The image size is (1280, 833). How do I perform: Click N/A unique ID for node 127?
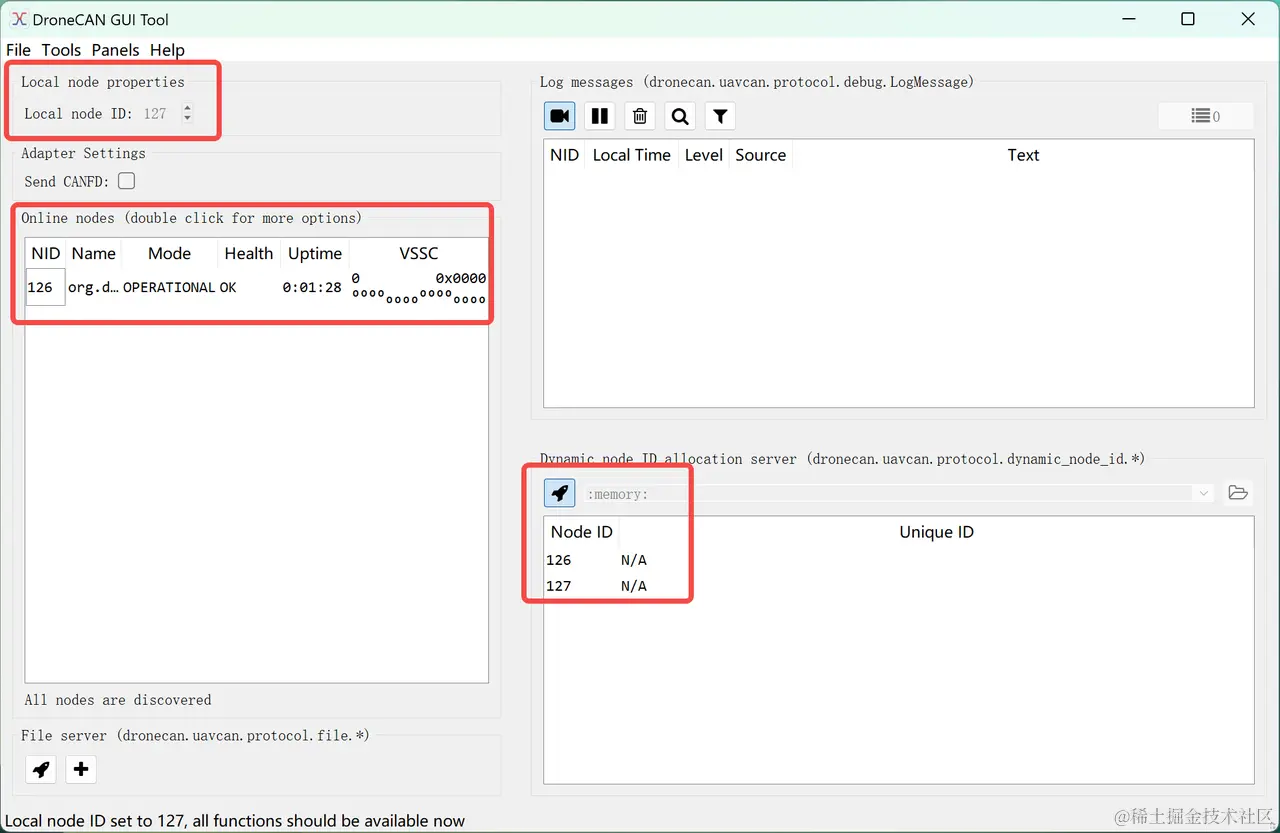(x=634, y=586)
